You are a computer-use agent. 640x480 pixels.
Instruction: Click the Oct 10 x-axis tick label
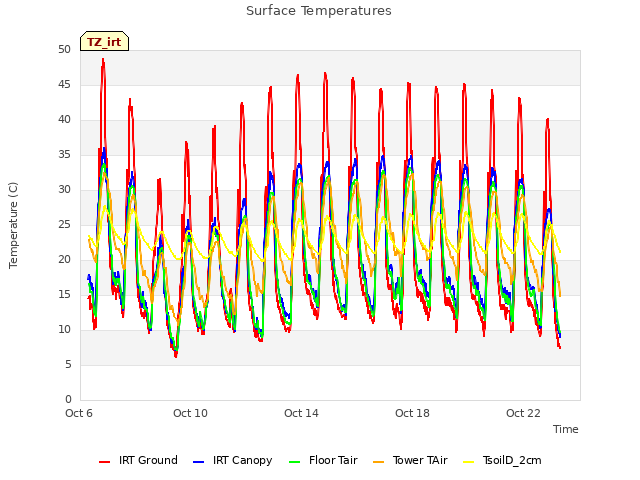pos(190,413)
